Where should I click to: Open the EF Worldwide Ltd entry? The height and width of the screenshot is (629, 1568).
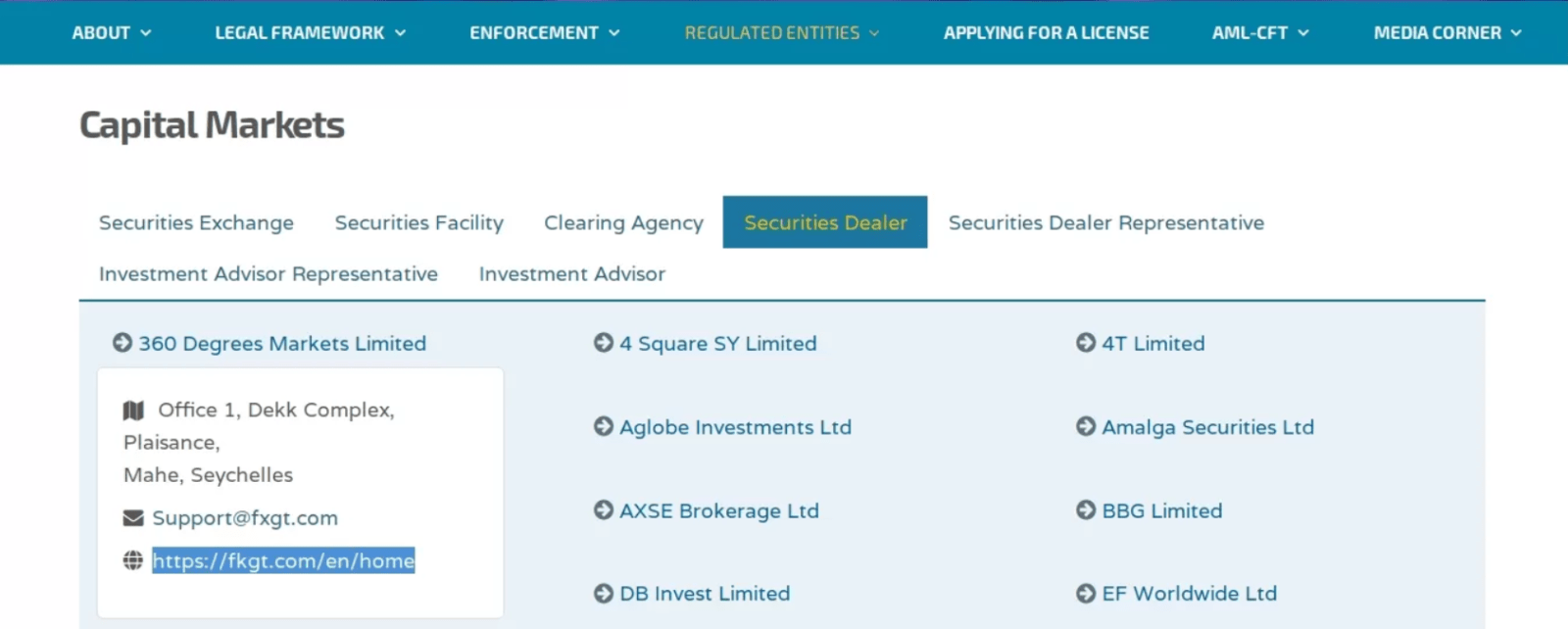pyautogui.click(x=1189, y=594)
